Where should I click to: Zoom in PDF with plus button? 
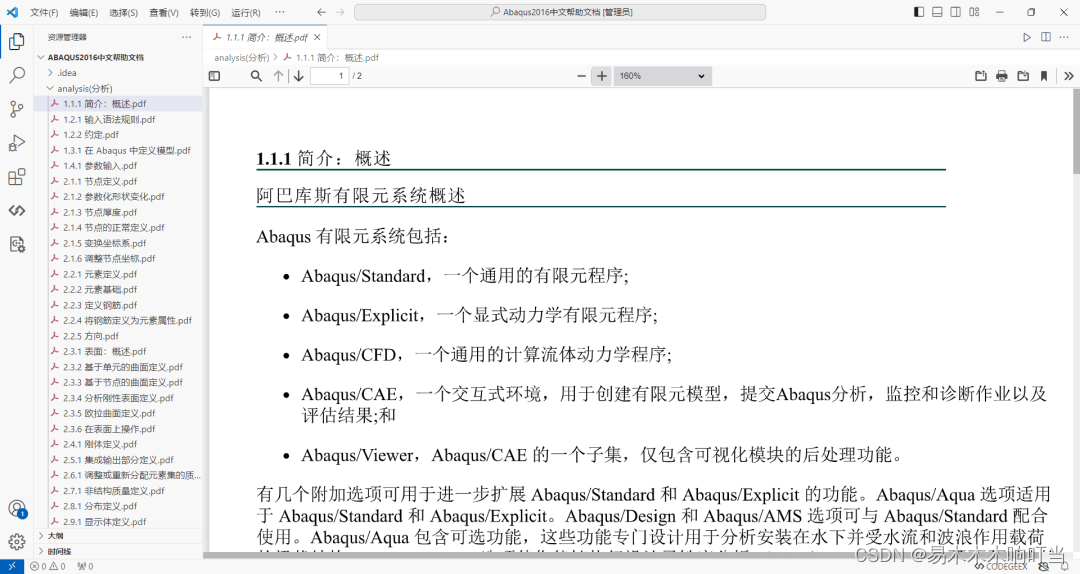click(x=601, y=76)
